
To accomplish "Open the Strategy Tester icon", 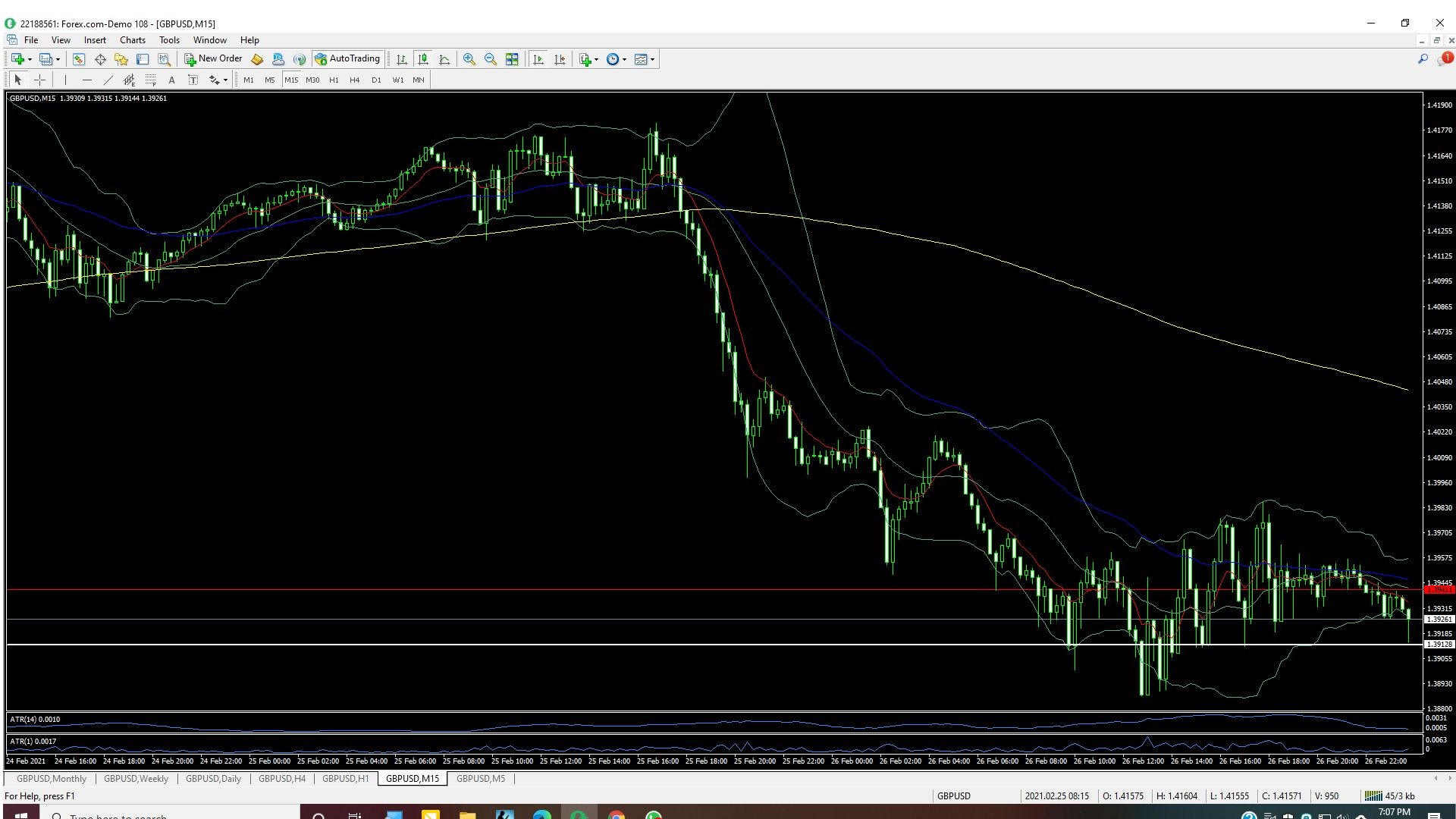I will tap(164, 59).
